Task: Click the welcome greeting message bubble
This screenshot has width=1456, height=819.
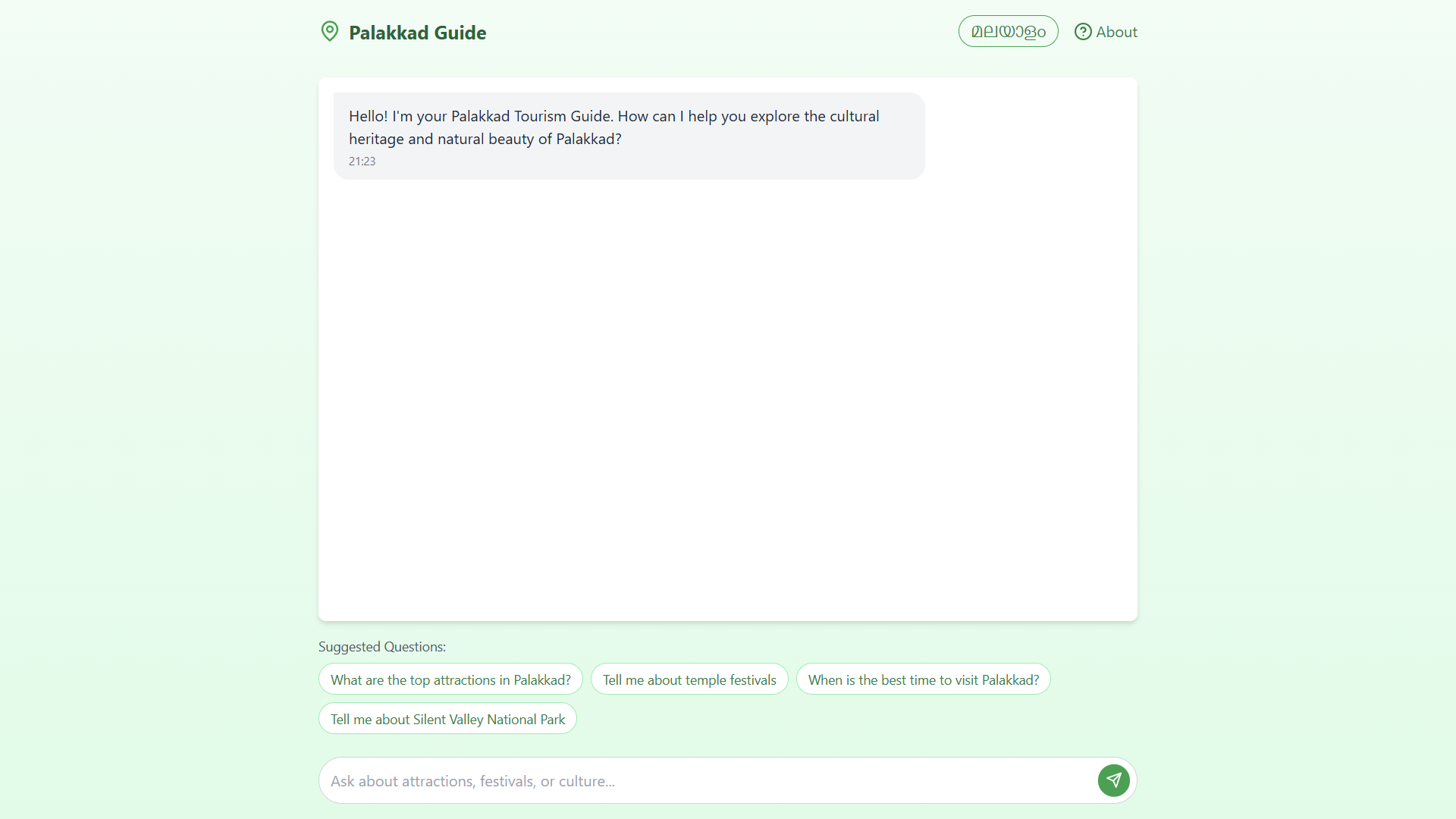Action: pyautogui.click(x=629, y=136)
